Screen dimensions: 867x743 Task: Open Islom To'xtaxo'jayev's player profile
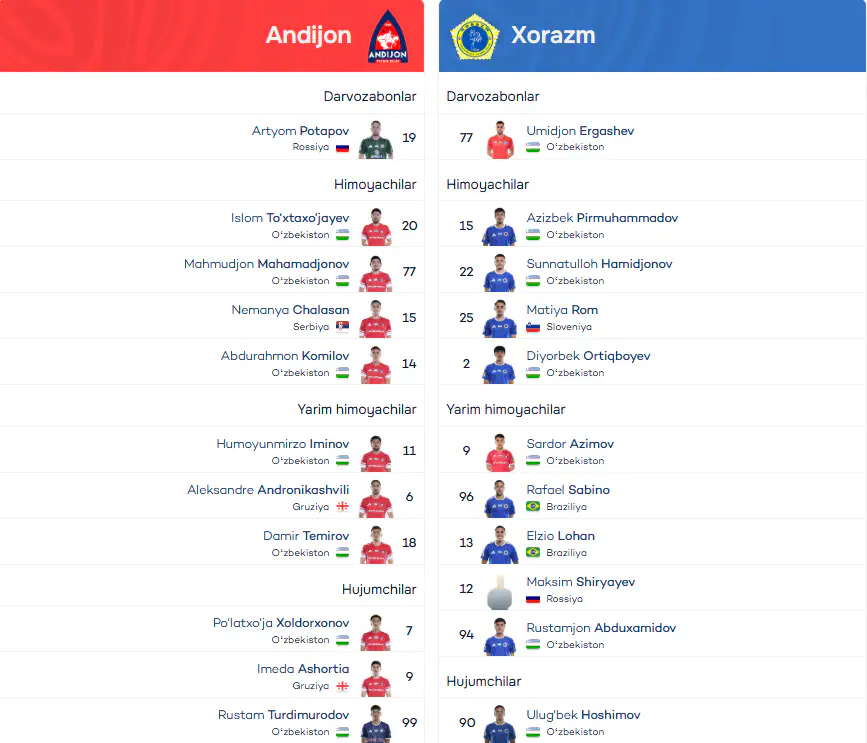coord(290,218)
